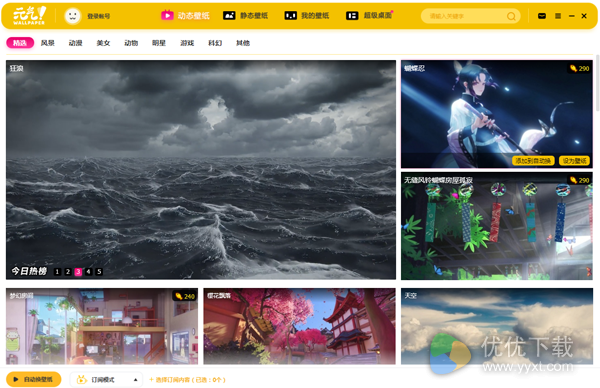Image resolution: width=600 pixels, height=388 pixels.
Task: Click the keyword search input field
Action: tap(465, 16)
